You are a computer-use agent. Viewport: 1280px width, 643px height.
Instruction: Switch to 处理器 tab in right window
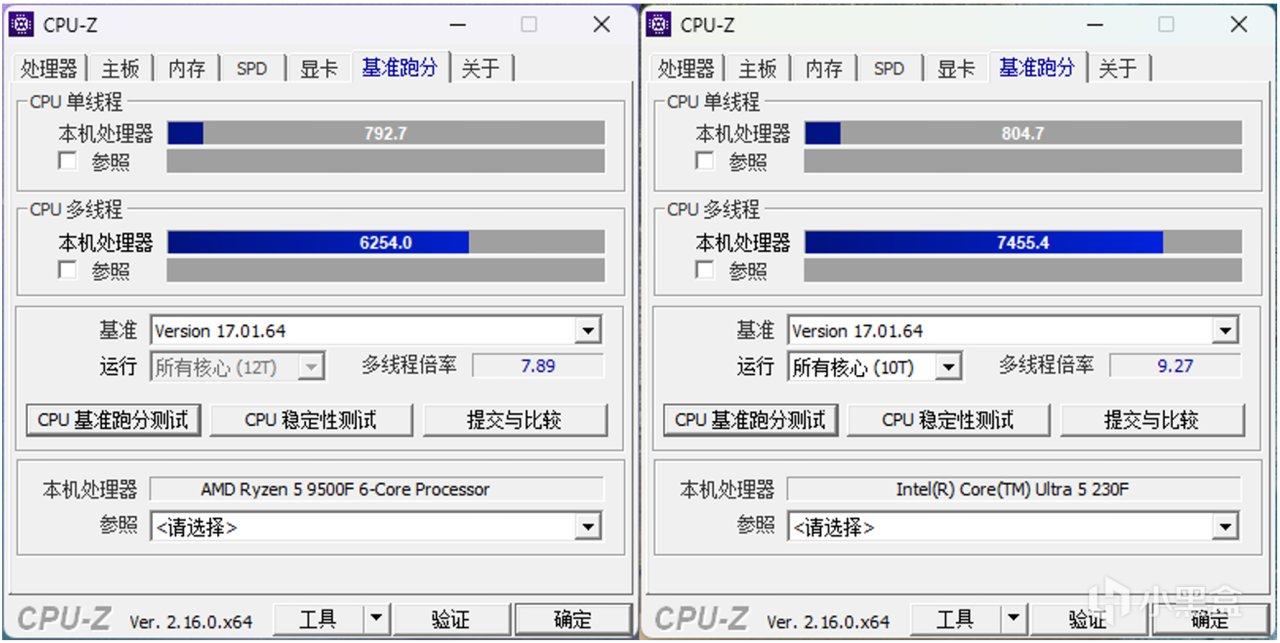tap(687, 69)
